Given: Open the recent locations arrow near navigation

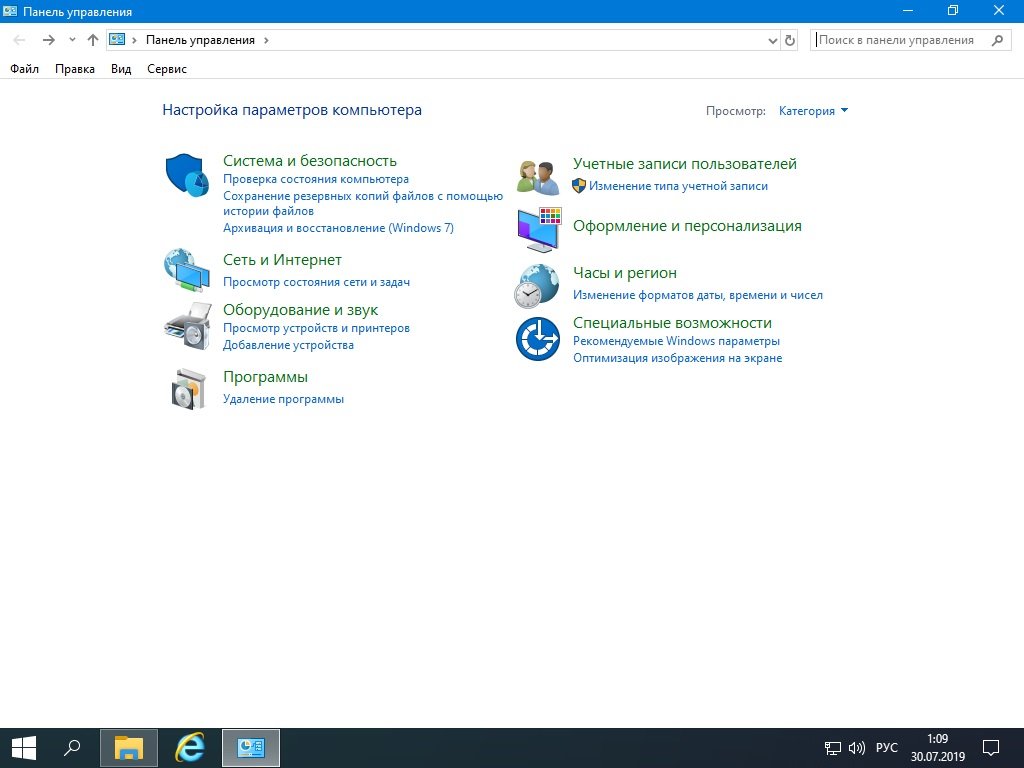Looking at the screenshot, I should point(72,40).
